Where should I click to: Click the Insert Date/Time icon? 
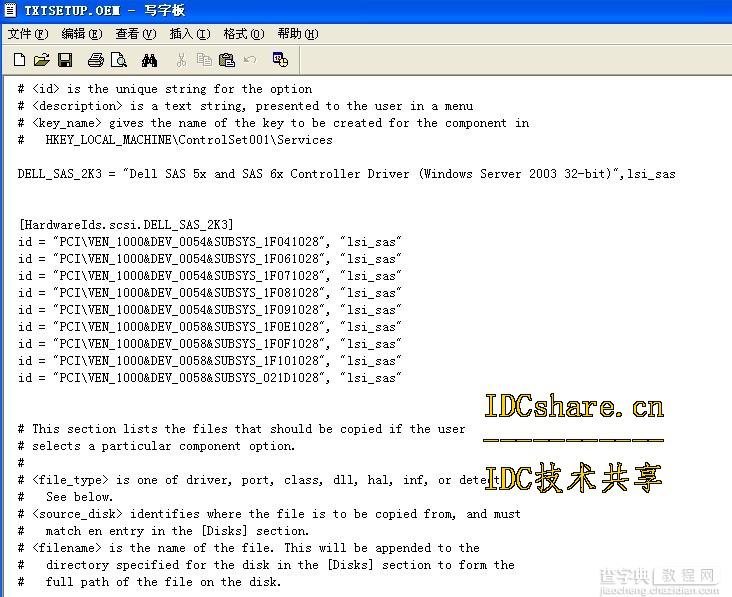click(280, 59)
